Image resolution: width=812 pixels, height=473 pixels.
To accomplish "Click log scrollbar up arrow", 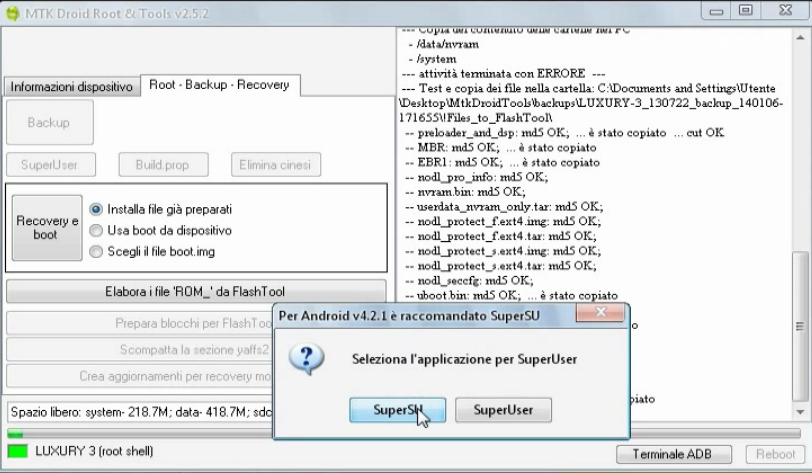I will click(800, 37).
